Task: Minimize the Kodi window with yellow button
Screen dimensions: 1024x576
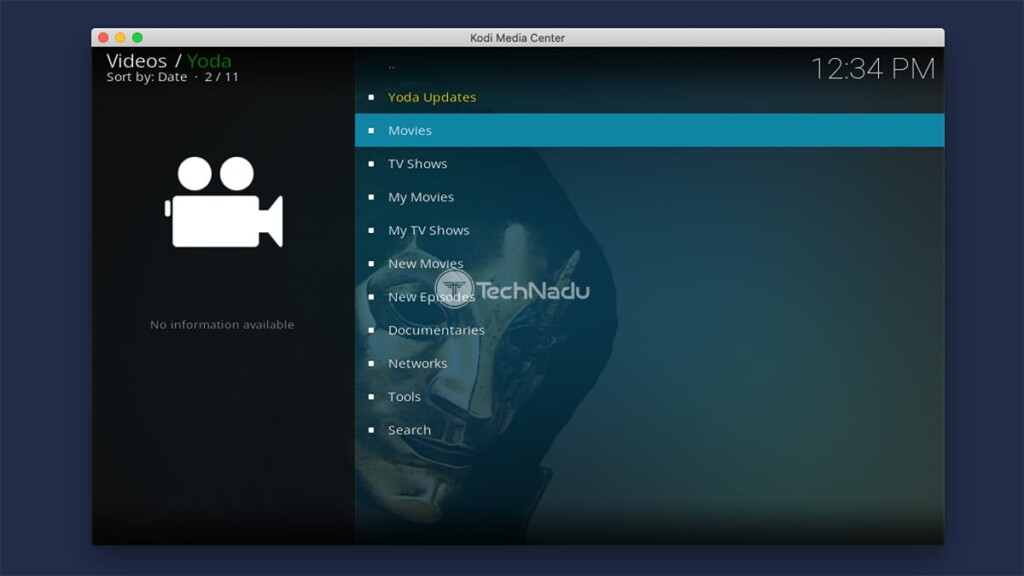Action: click(120, 38)
